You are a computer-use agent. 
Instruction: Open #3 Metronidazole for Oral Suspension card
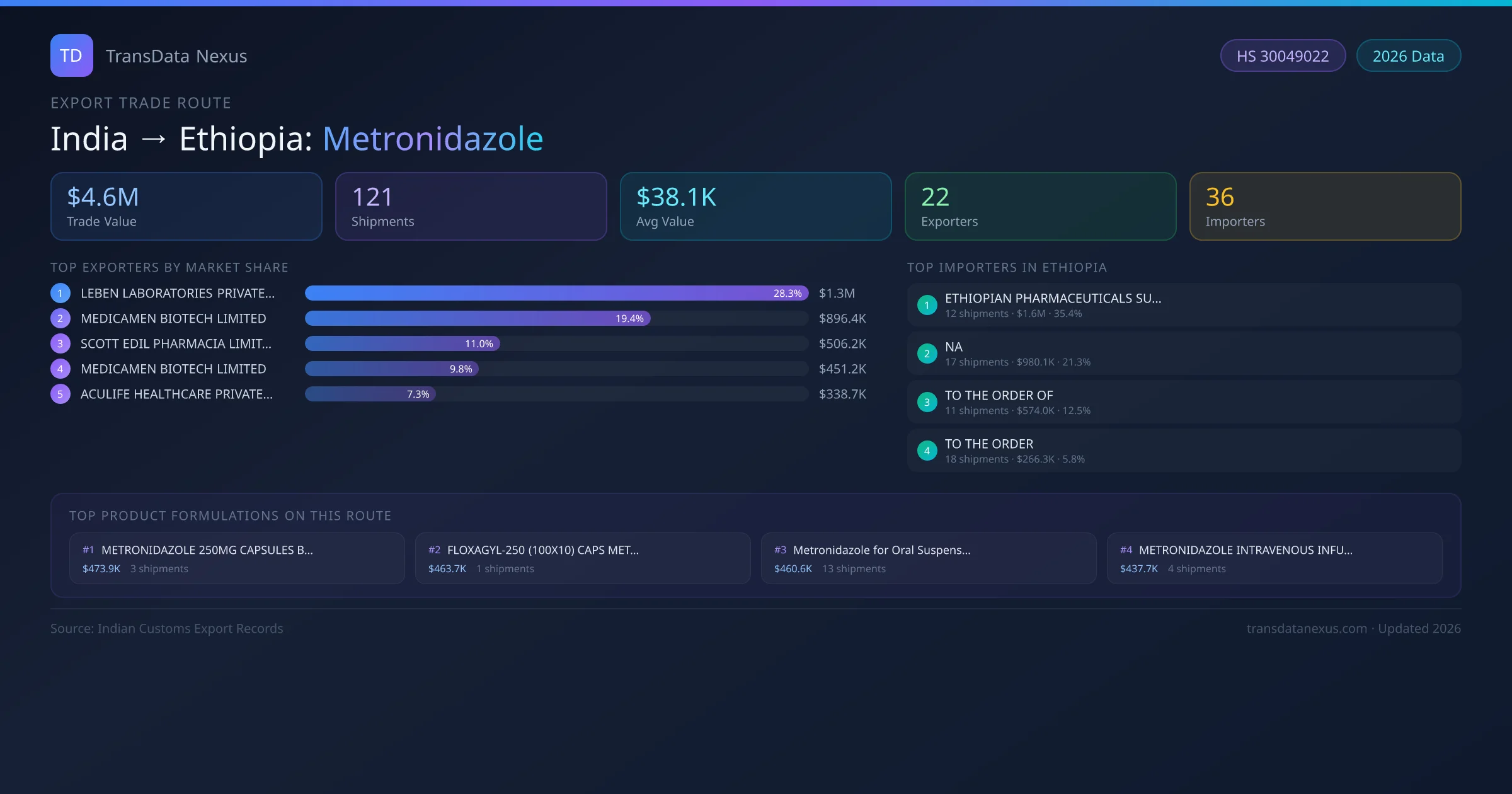928,558
